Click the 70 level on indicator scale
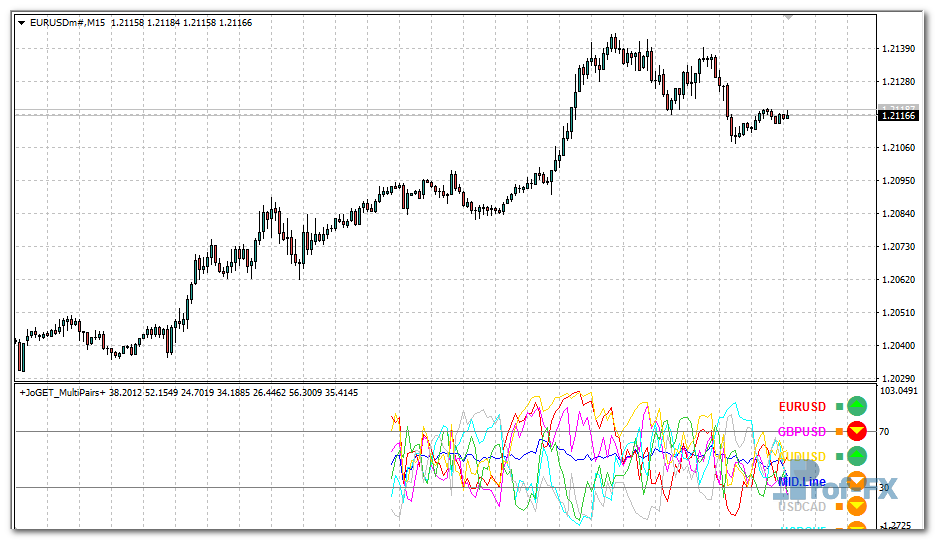935x540 pixels. coord(884,432)
